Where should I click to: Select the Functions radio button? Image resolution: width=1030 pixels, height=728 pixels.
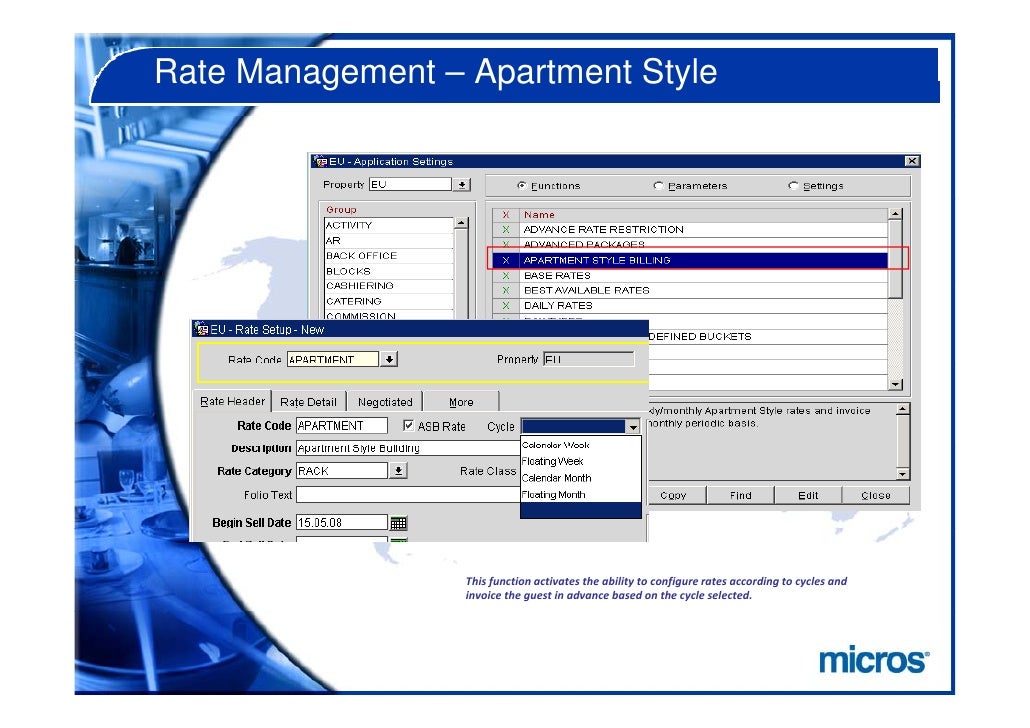pyautogui.click(x=522, y=186)
